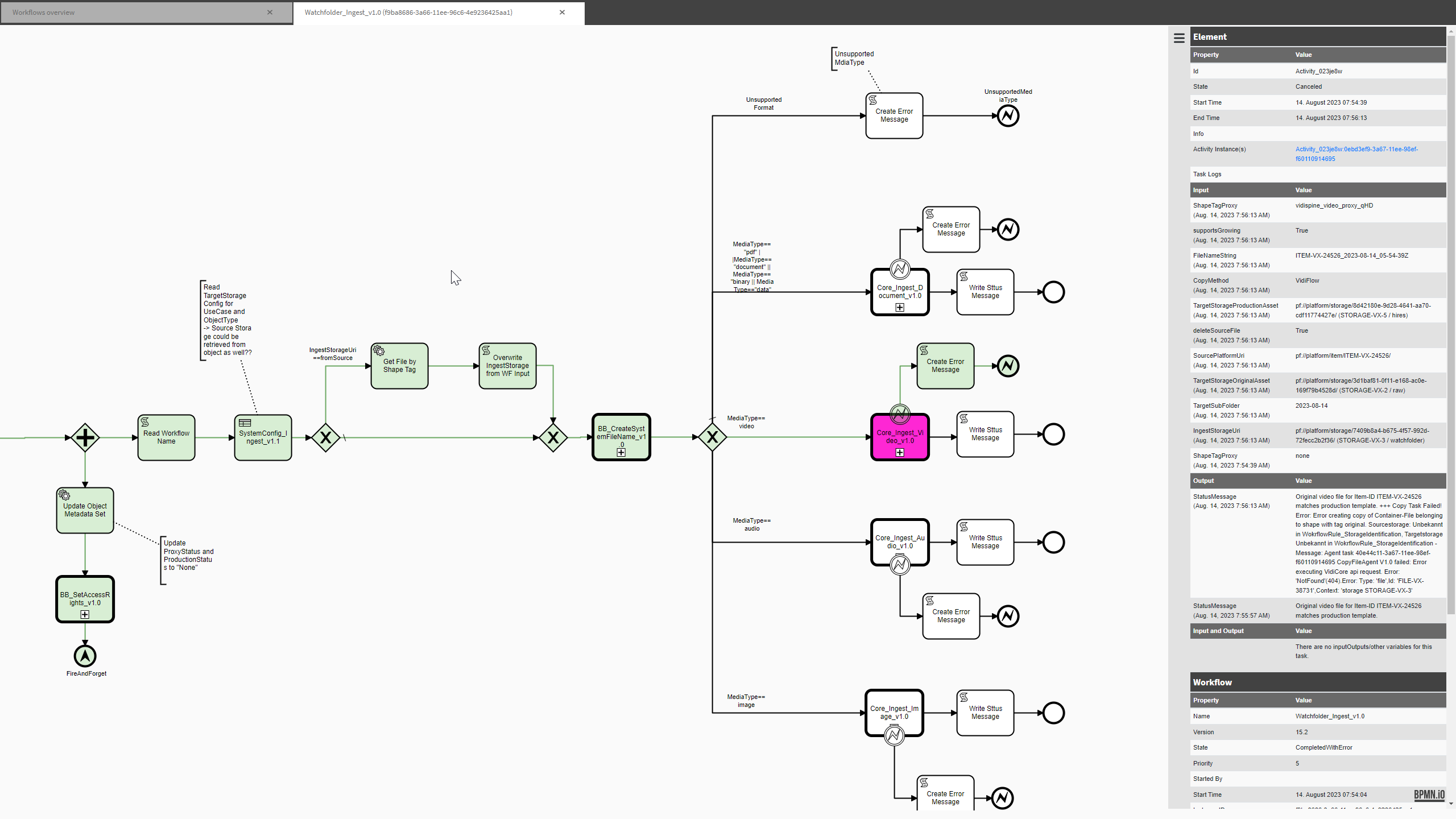Click the ShapeTagProxy value vidispine_video_proxy_qHD

click(1334, 205)
